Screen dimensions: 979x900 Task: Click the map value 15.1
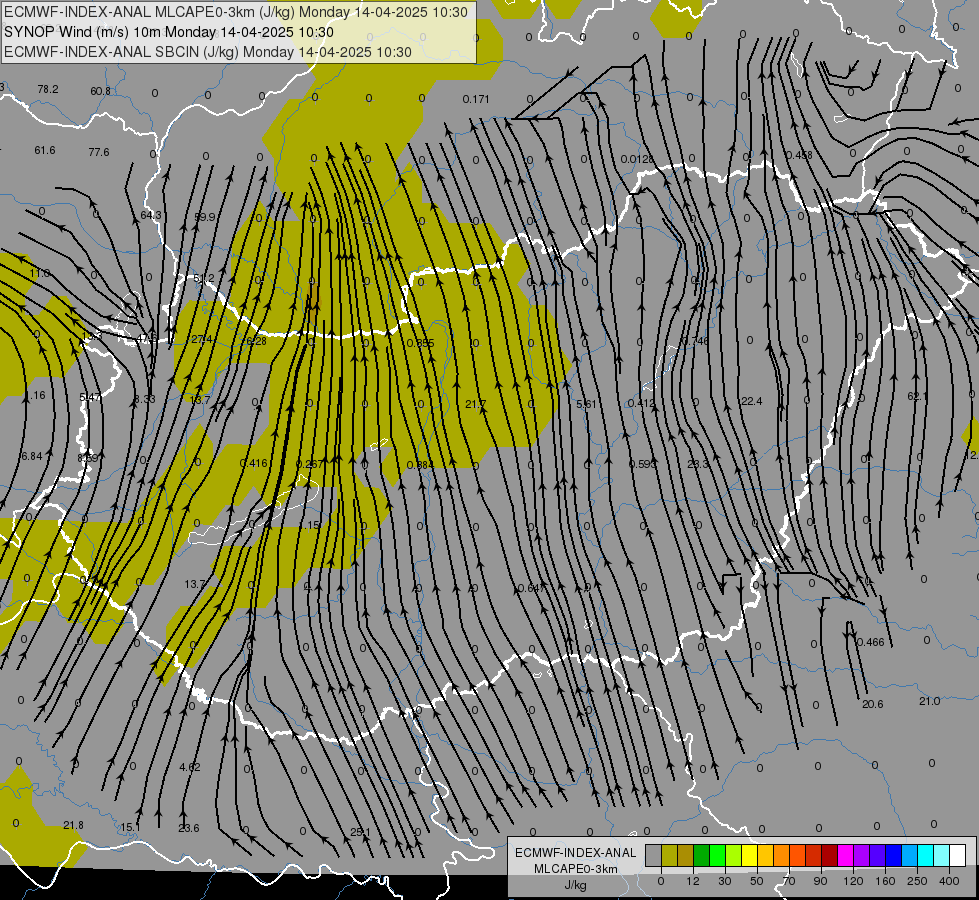130,828
